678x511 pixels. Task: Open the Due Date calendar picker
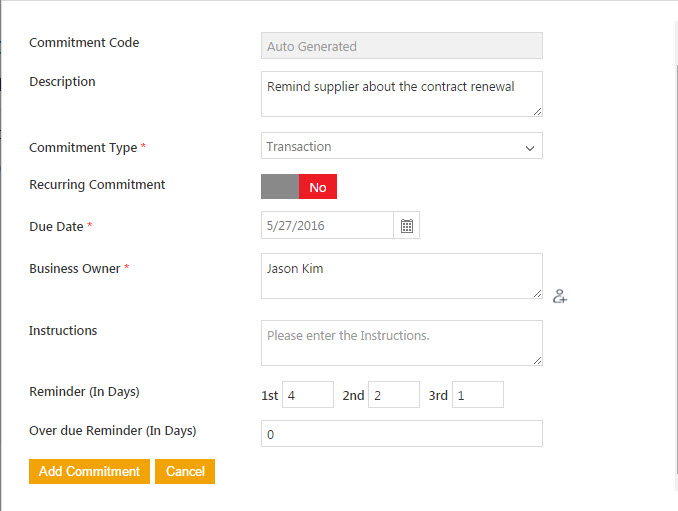coord(407,226)
